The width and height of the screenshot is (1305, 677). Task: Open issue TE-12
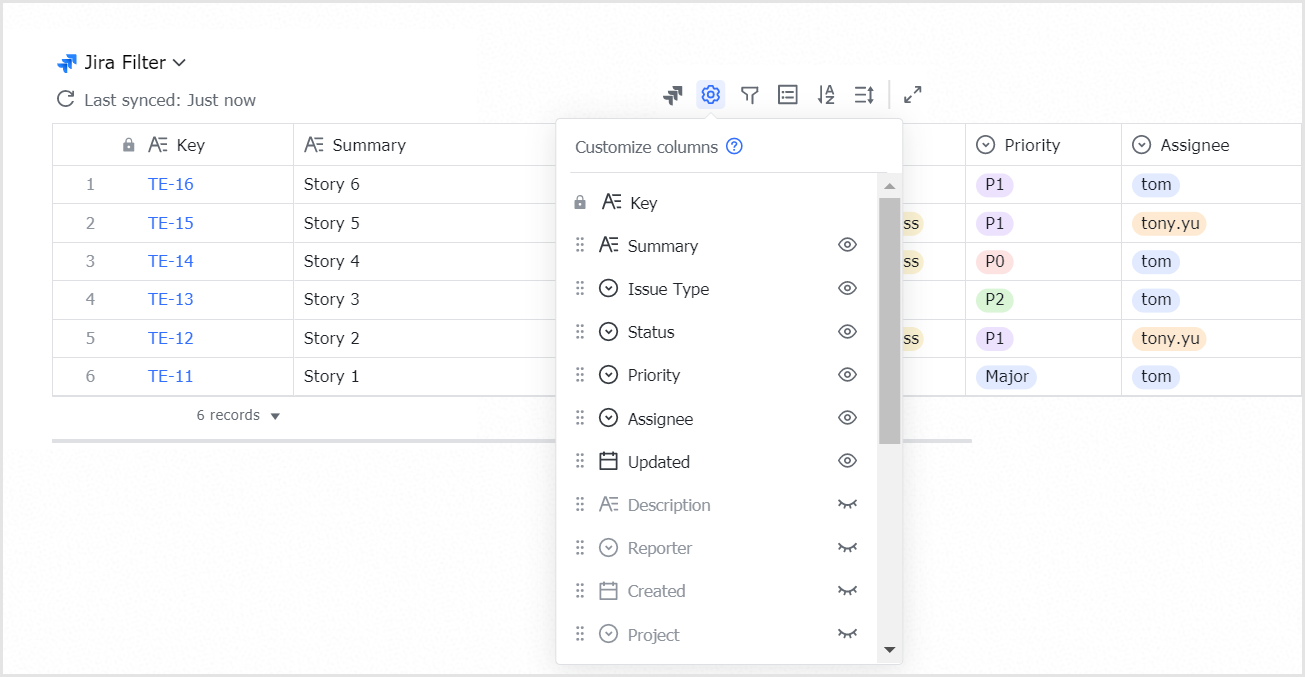(x=170, y=338)
